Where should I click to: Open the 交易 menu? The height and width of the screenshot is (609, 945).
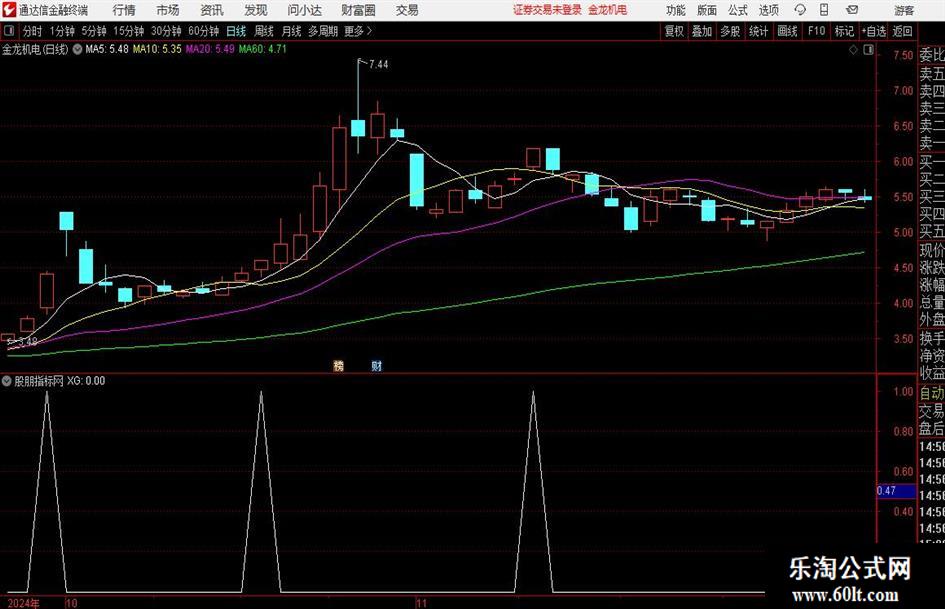click(x=407, y=10)
